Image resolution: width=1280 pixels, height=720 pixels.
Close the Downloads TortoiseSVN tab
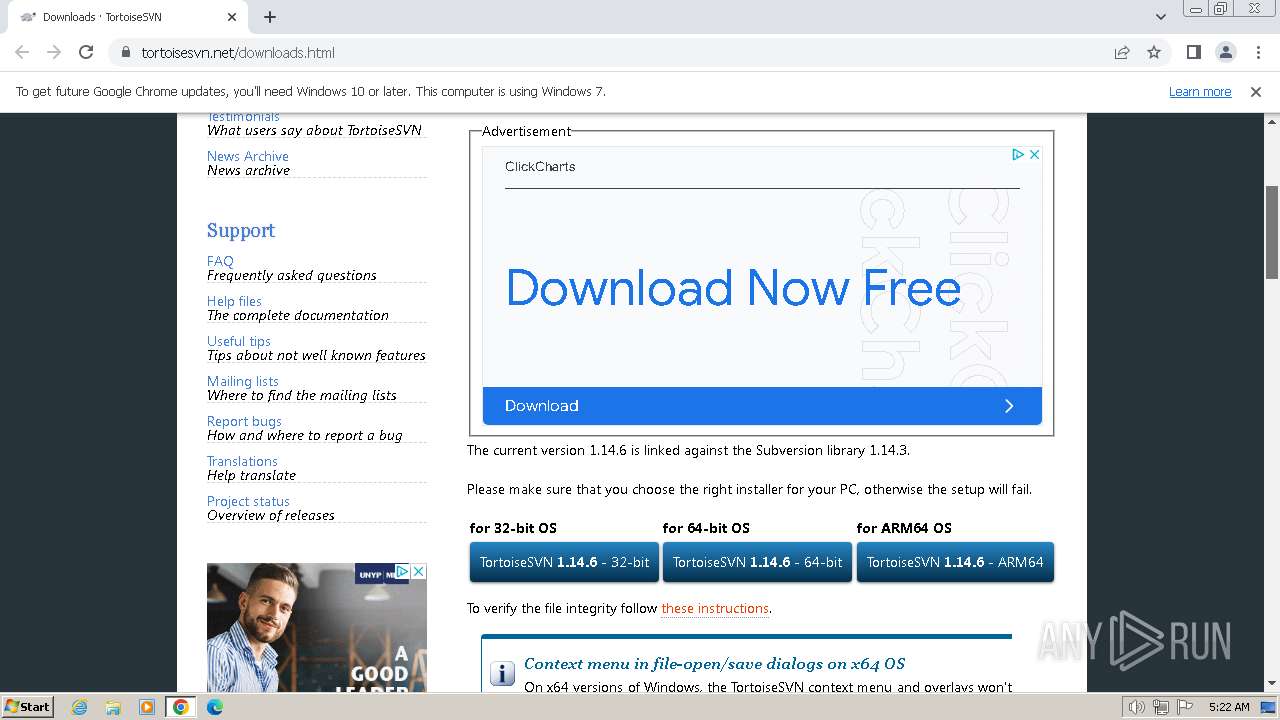point(232,17)
